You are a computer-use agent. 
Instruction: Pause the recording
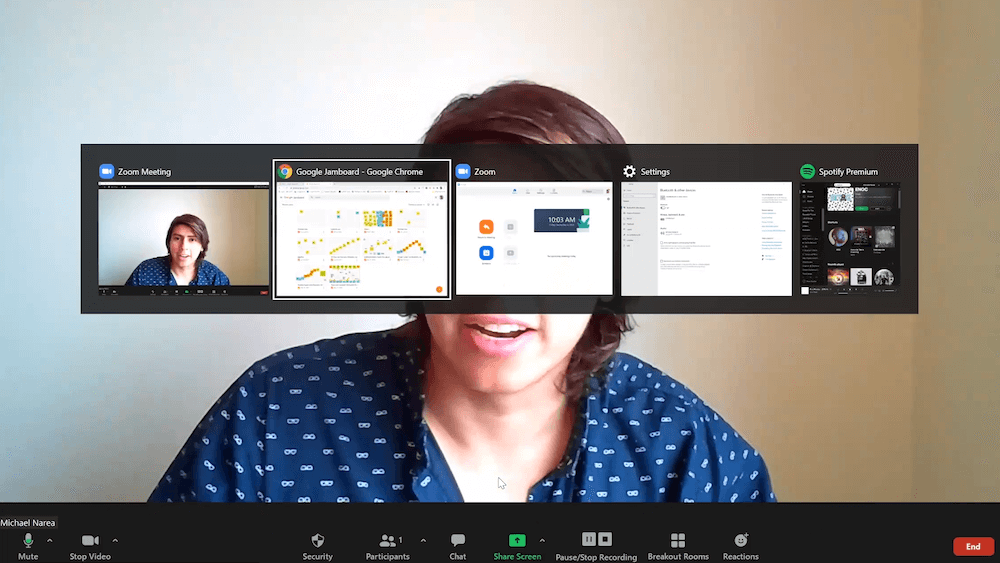tap(588, 539)
